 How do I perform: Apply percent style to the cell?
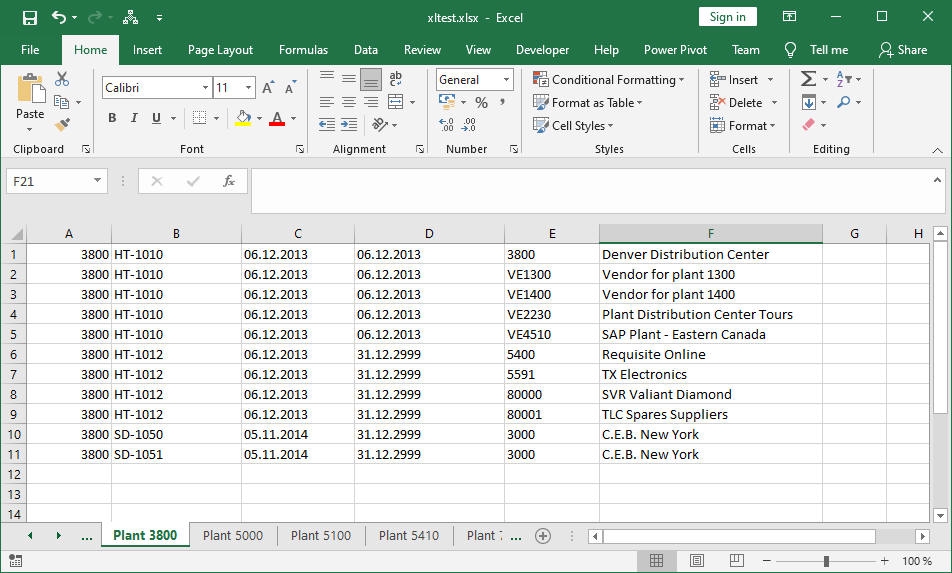(x=481, y=102)
